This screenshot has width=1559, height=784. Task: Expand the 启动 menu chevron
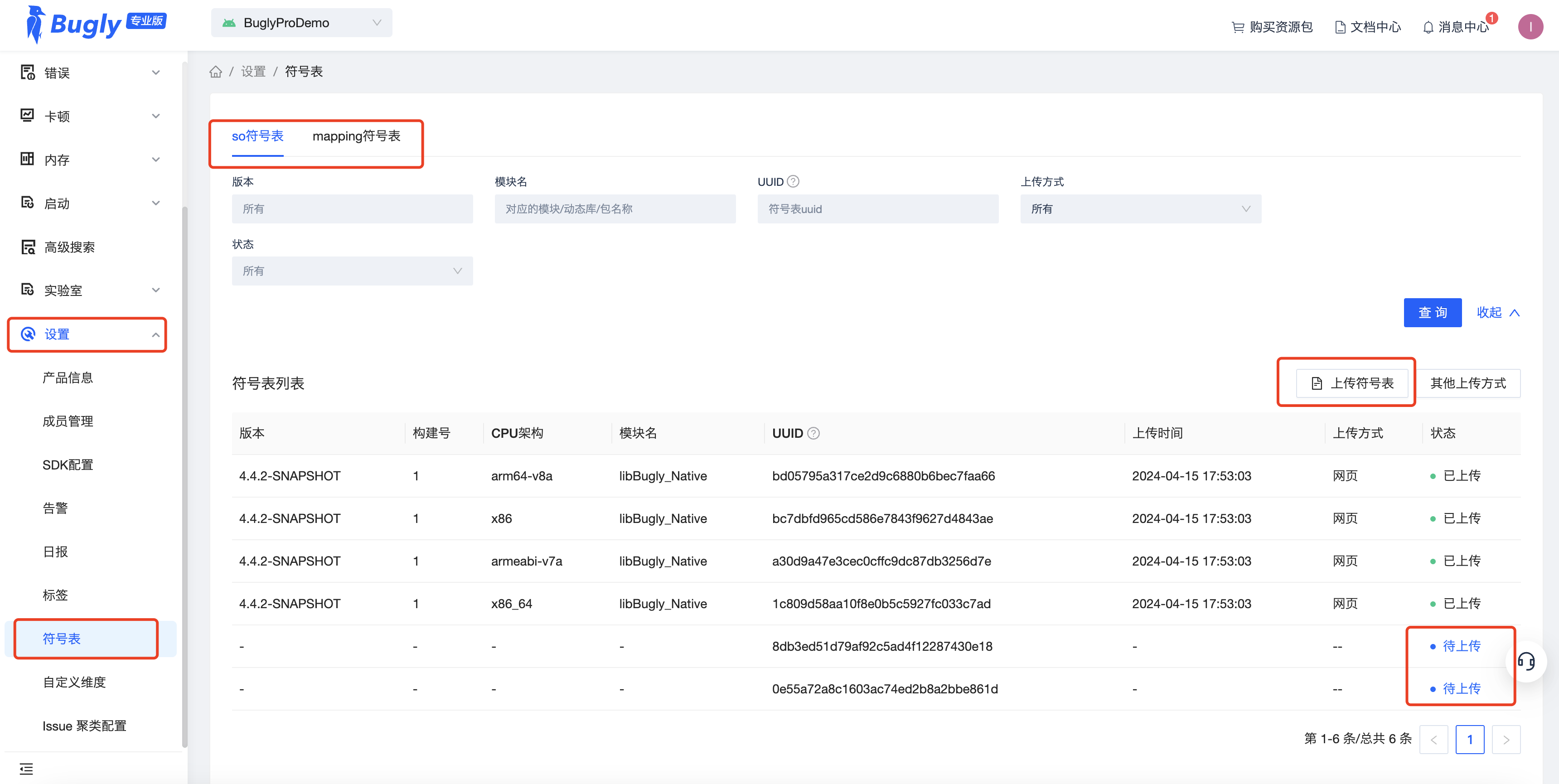[155, 203]
